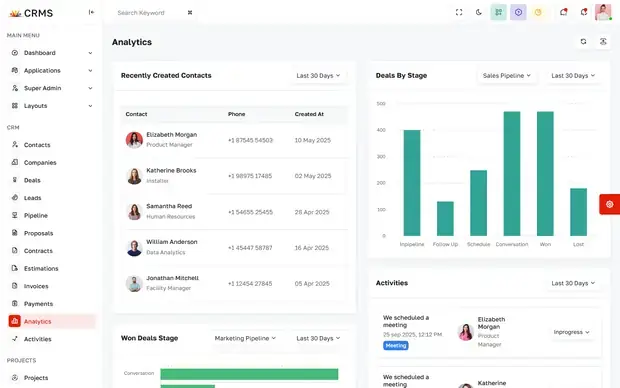Open the green apps grid icon
Screen dimensions: 620x388
(499, 12)
